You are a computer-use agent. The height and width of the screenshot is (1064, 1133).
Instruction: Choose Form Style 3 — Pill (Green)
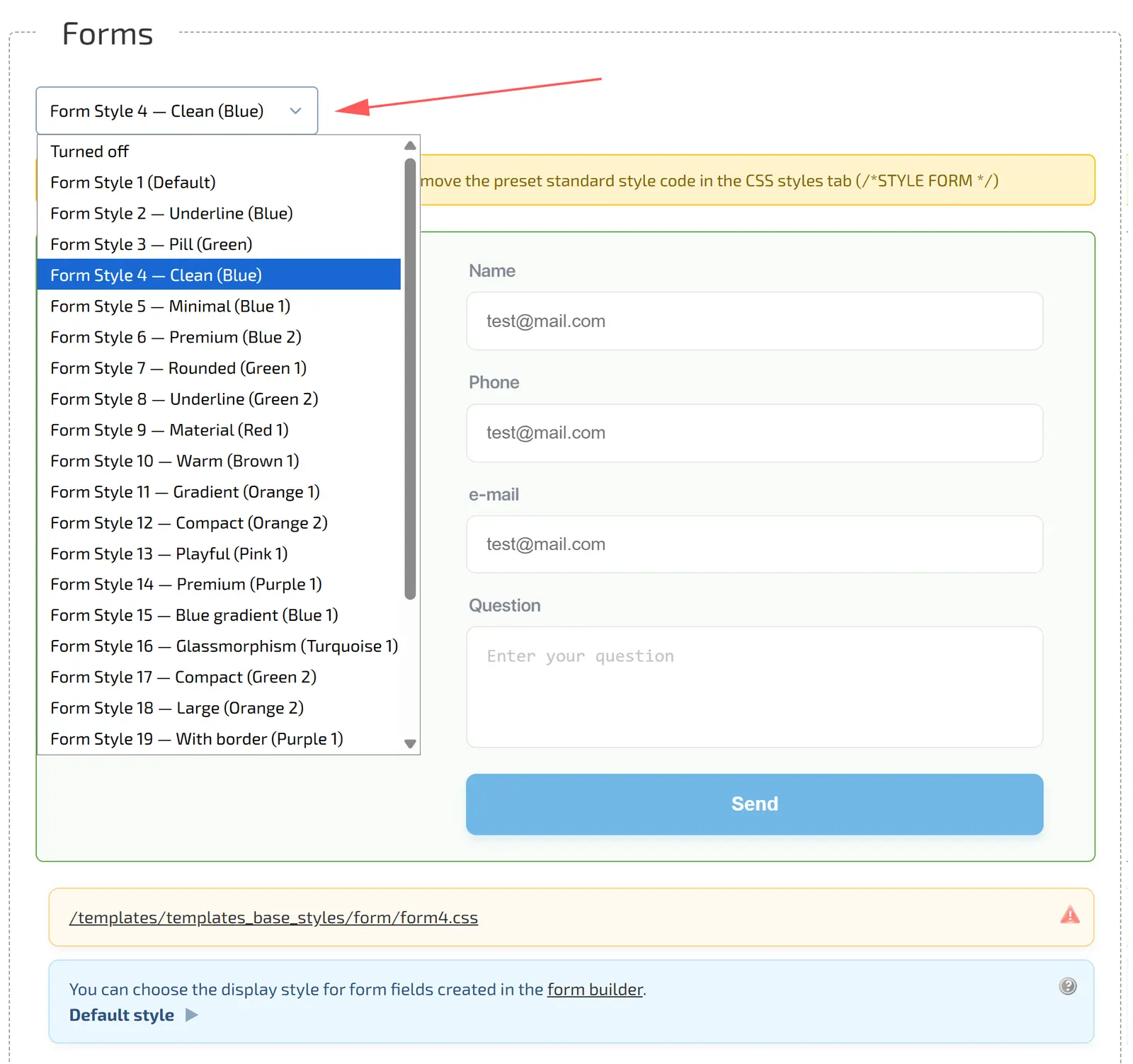pyautogui.click(x=219, y=244)
